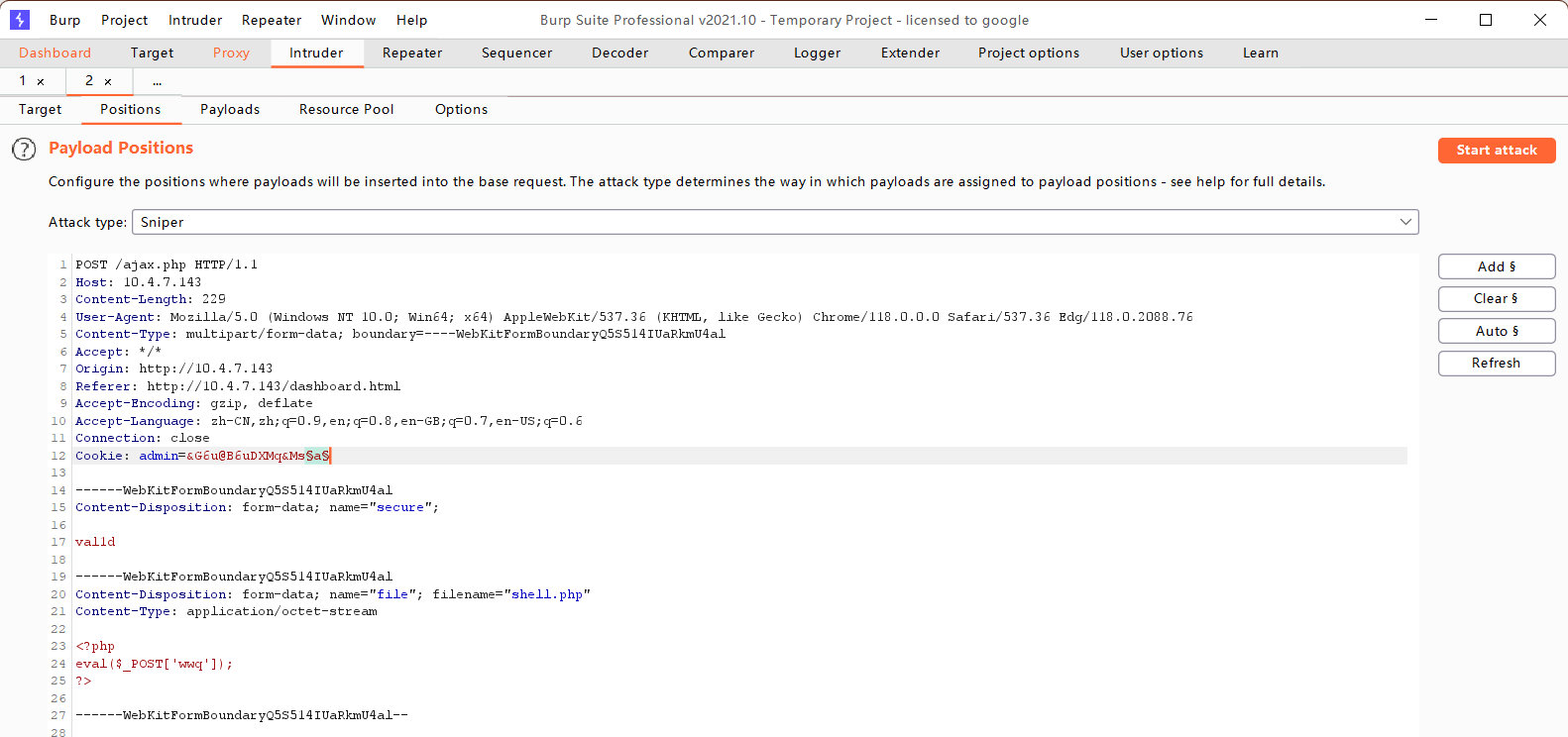Click the Clear § button
This screenshot has width=1568, height=737.
(1497, 298)
